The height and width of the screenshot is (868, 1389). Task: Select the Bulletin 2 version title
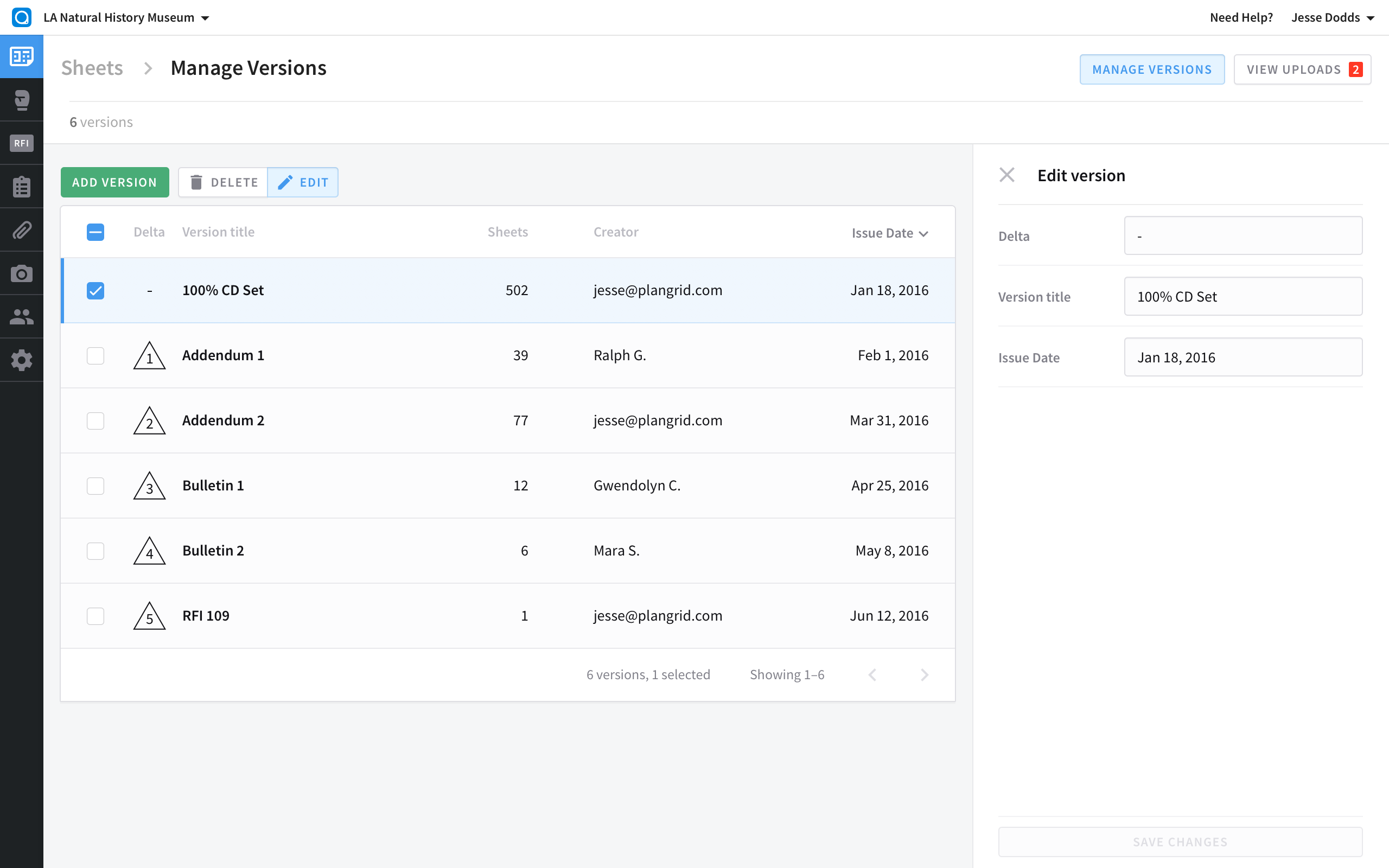point(213,551)
